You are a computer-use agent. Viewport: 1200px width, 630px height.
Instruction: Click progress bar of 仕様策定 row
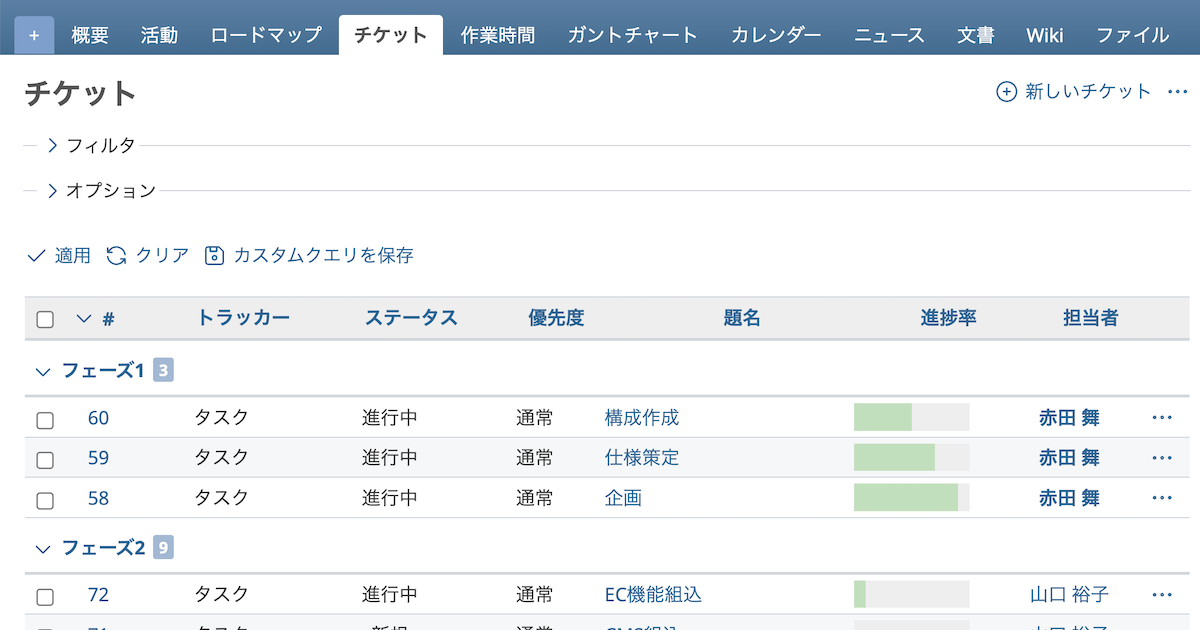[912, 457]
